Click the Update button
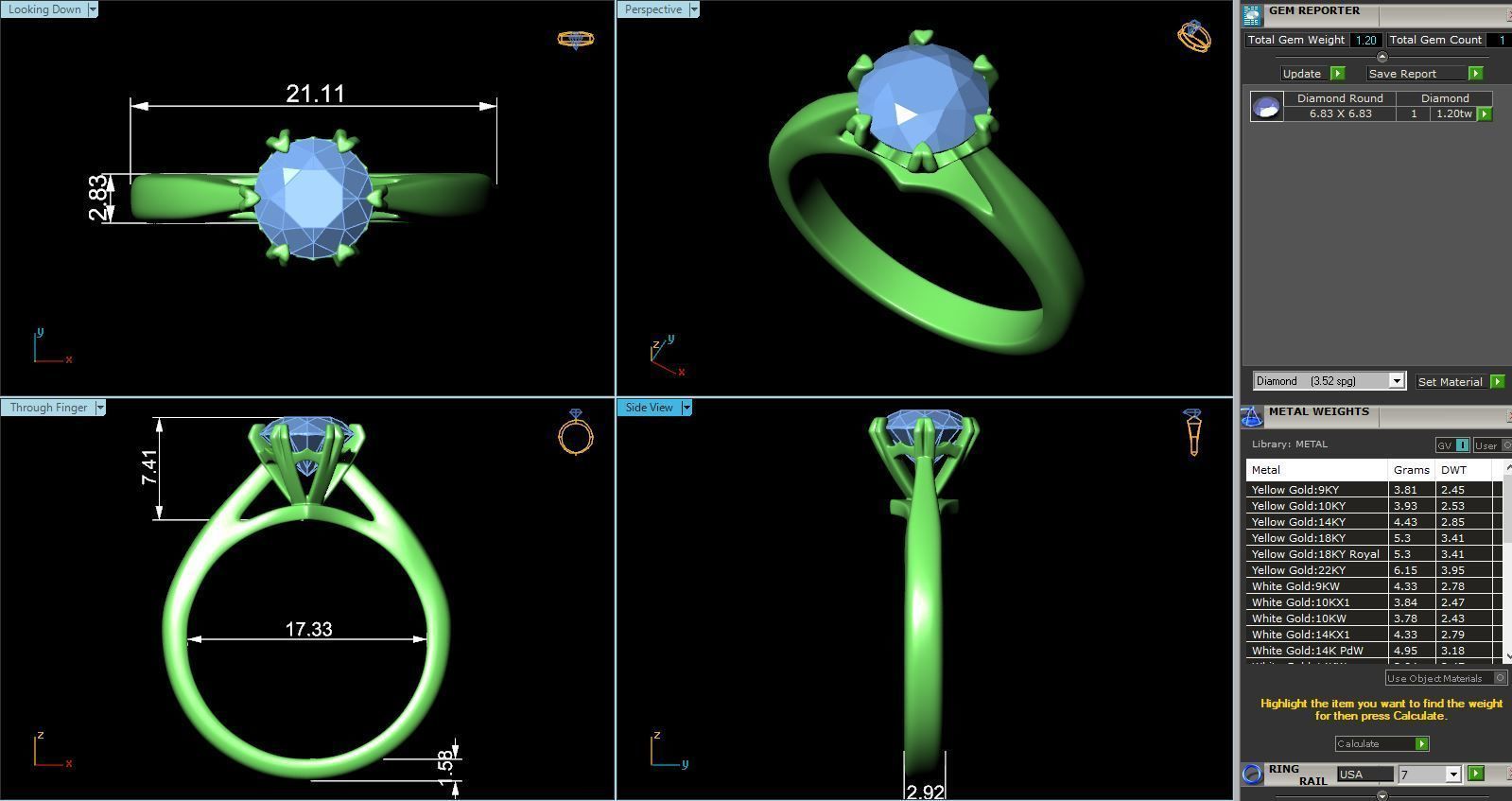This screenshot has height=801, width=1512. 1302,74
